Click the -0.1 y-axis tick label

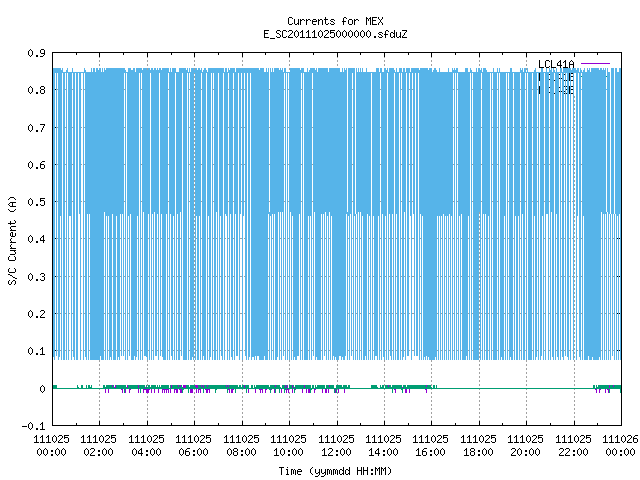coord(33,426)
